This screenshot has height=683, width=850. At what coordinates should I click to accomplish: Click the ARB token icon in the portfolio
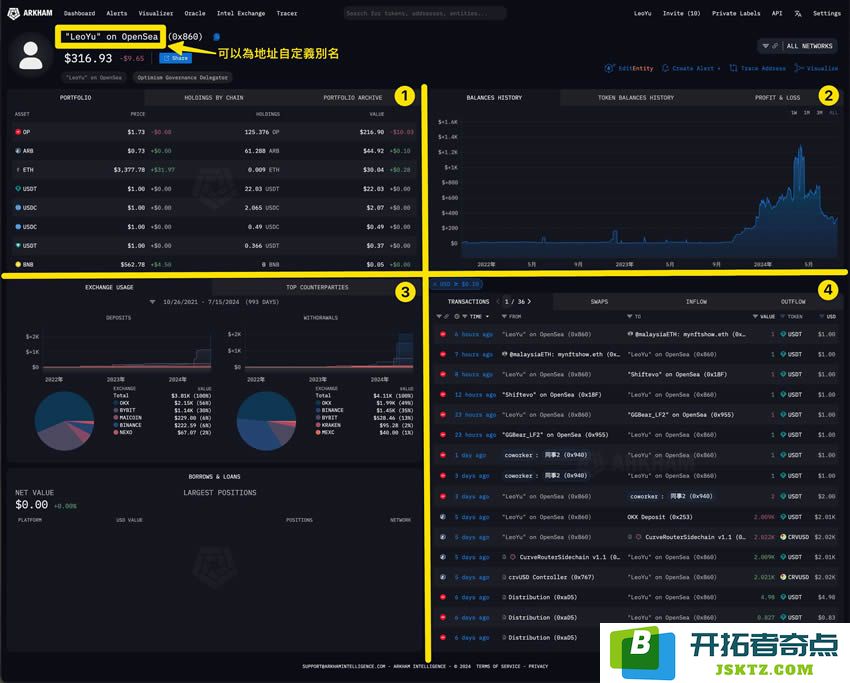tap(18, 151)
